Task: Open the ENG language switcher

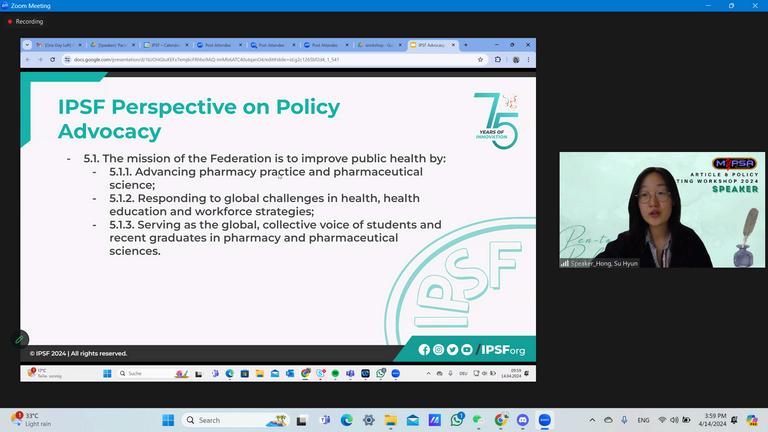Action: [643, 420]
